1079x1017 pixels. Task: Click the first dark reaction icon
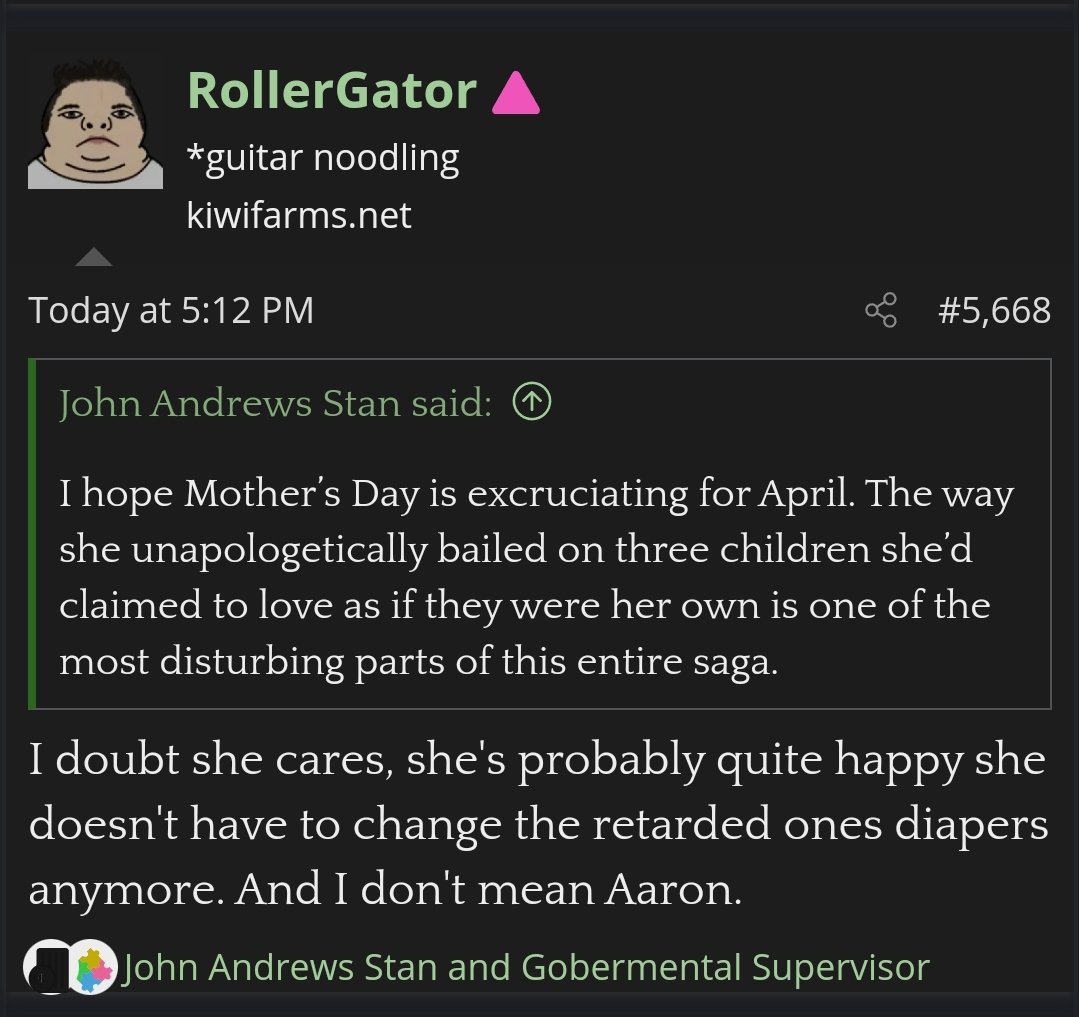click(x=50, y=967)
